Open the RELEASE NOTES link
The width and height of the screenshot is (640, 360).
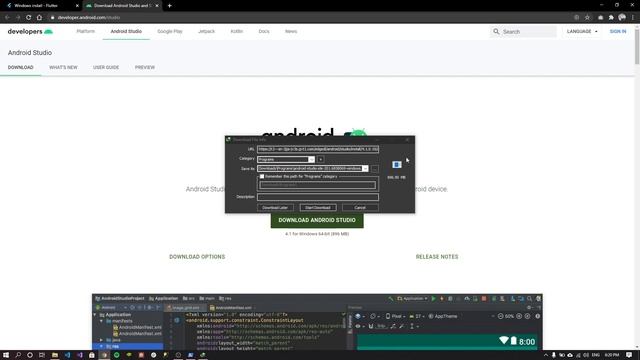(437, 257)
